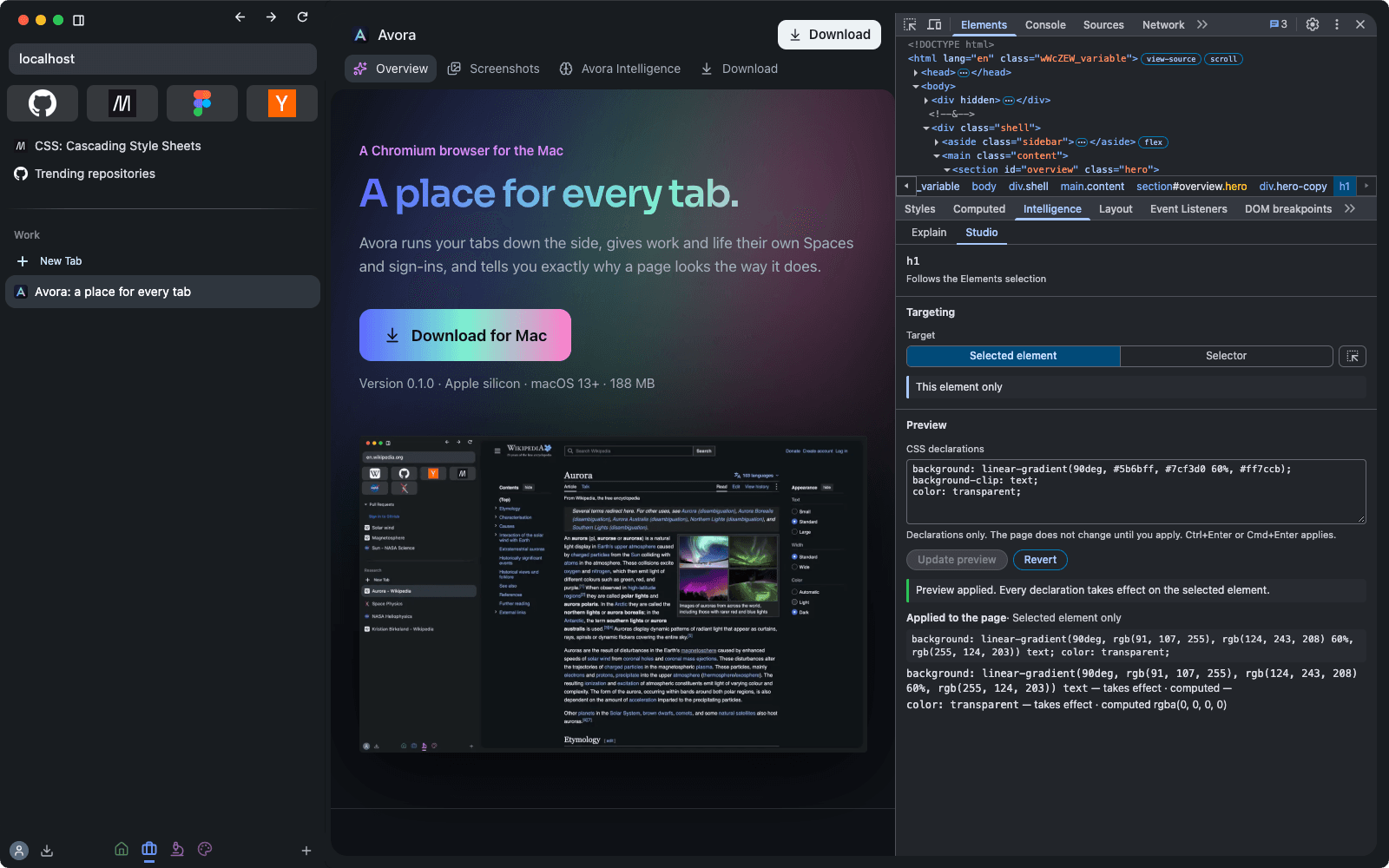
Task: Open DevTools three-dot menu
Action: click(1337, 24)
